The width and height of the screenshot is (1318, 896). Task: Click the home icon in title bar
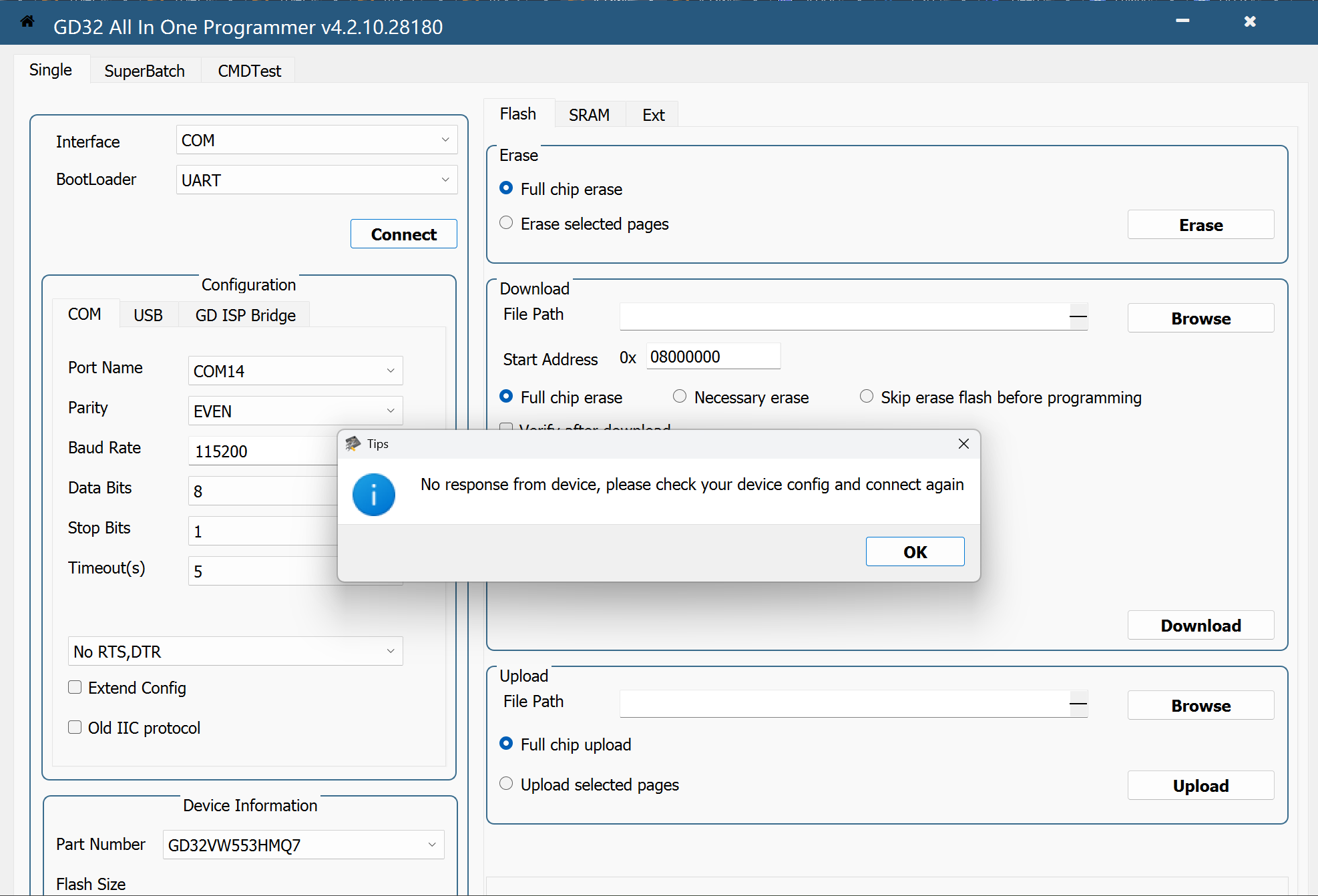click(x=27, y=22)
